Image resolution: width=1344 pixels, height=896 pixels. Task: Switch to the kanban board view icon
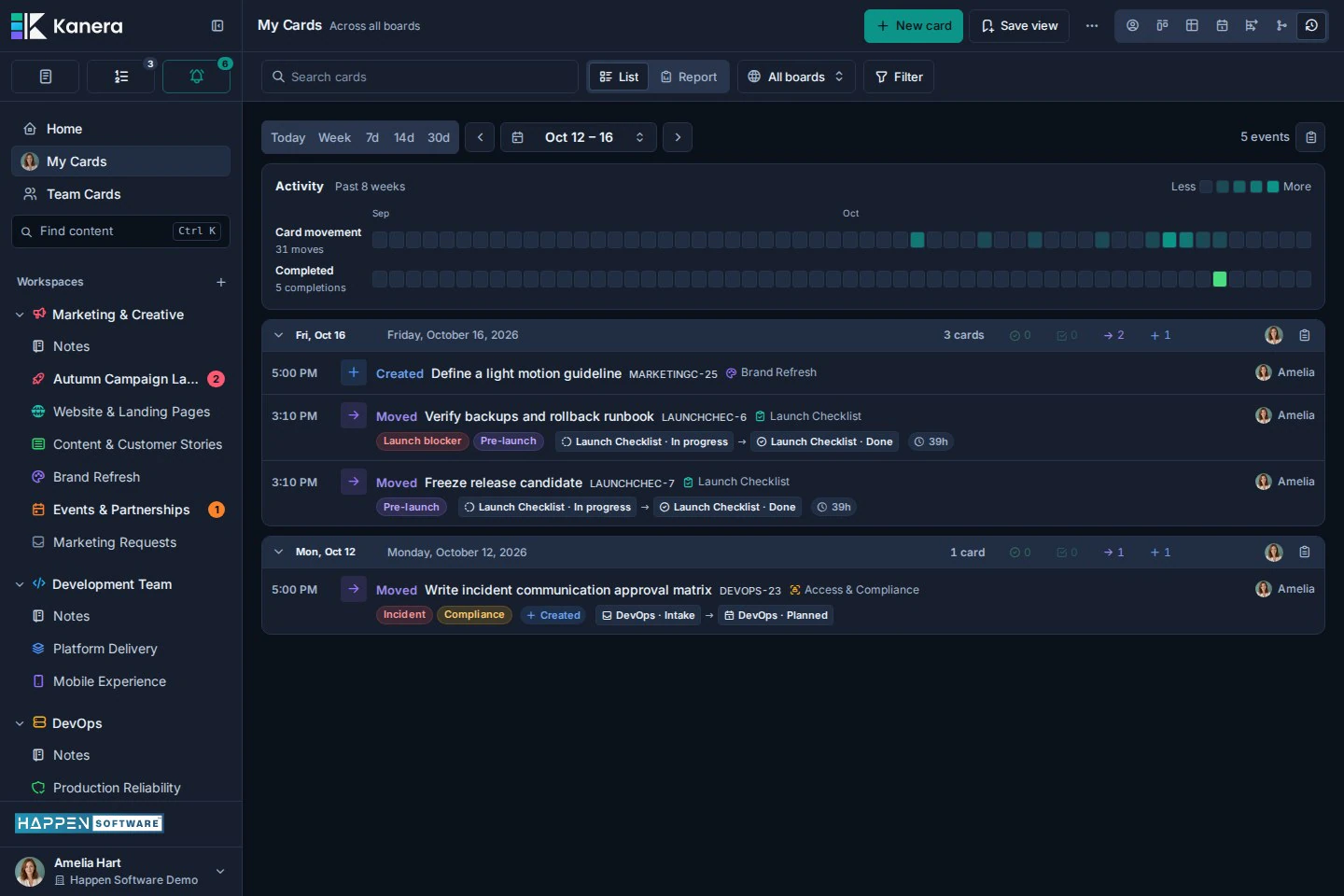1162,25
